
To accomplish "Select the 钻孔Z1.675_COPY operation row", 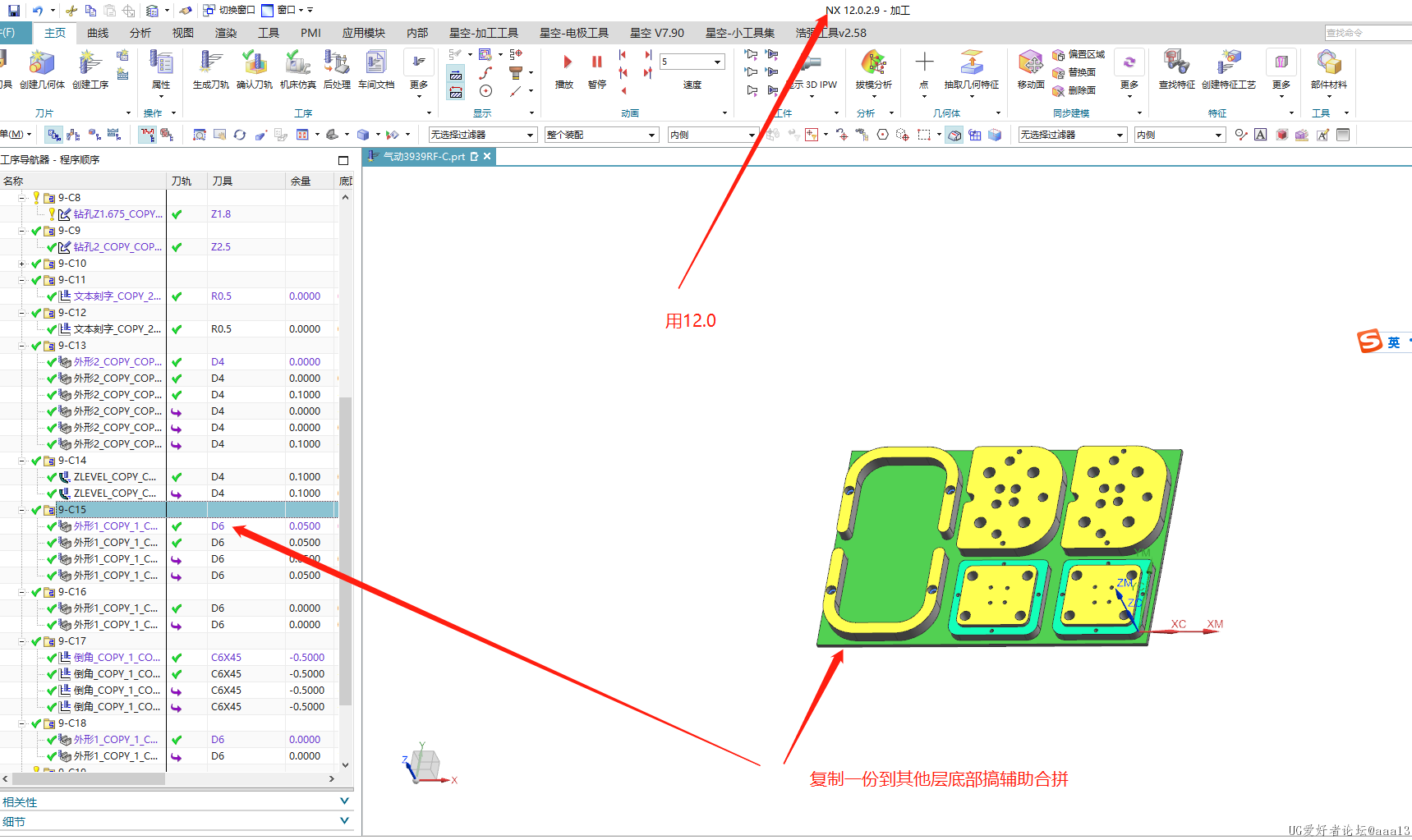I will tap(168, 214).
